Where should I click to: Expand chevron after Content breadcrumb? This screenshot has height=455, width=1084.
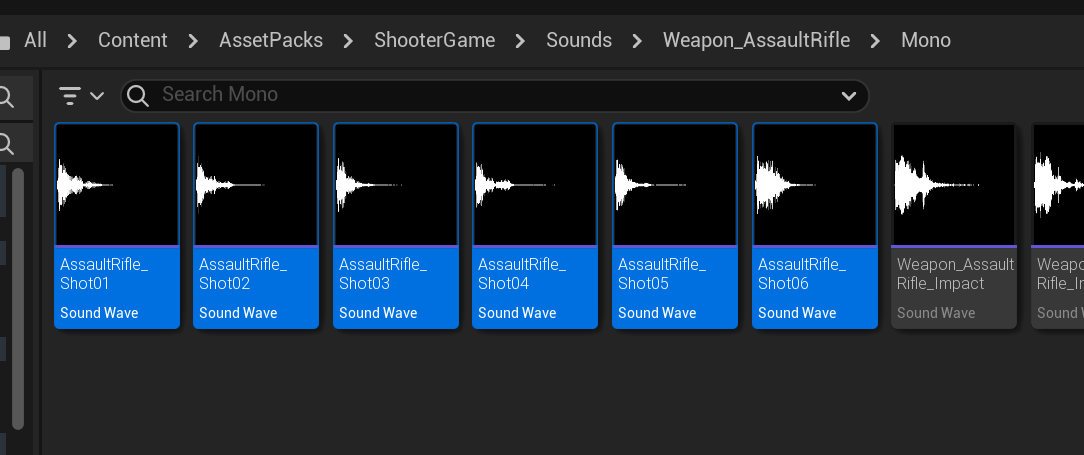click(194, 41)
